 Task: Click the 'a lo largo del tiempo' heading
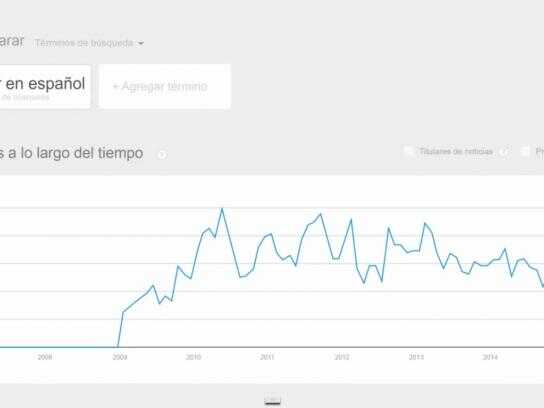point(71,153)
